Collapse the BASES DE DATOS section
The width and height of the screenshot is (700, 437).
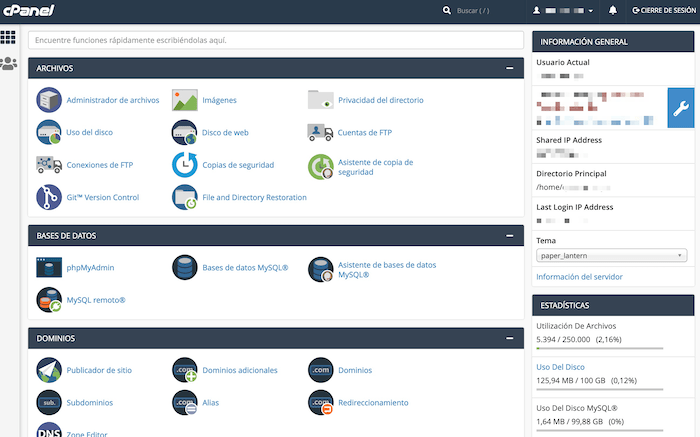[509, 236]
